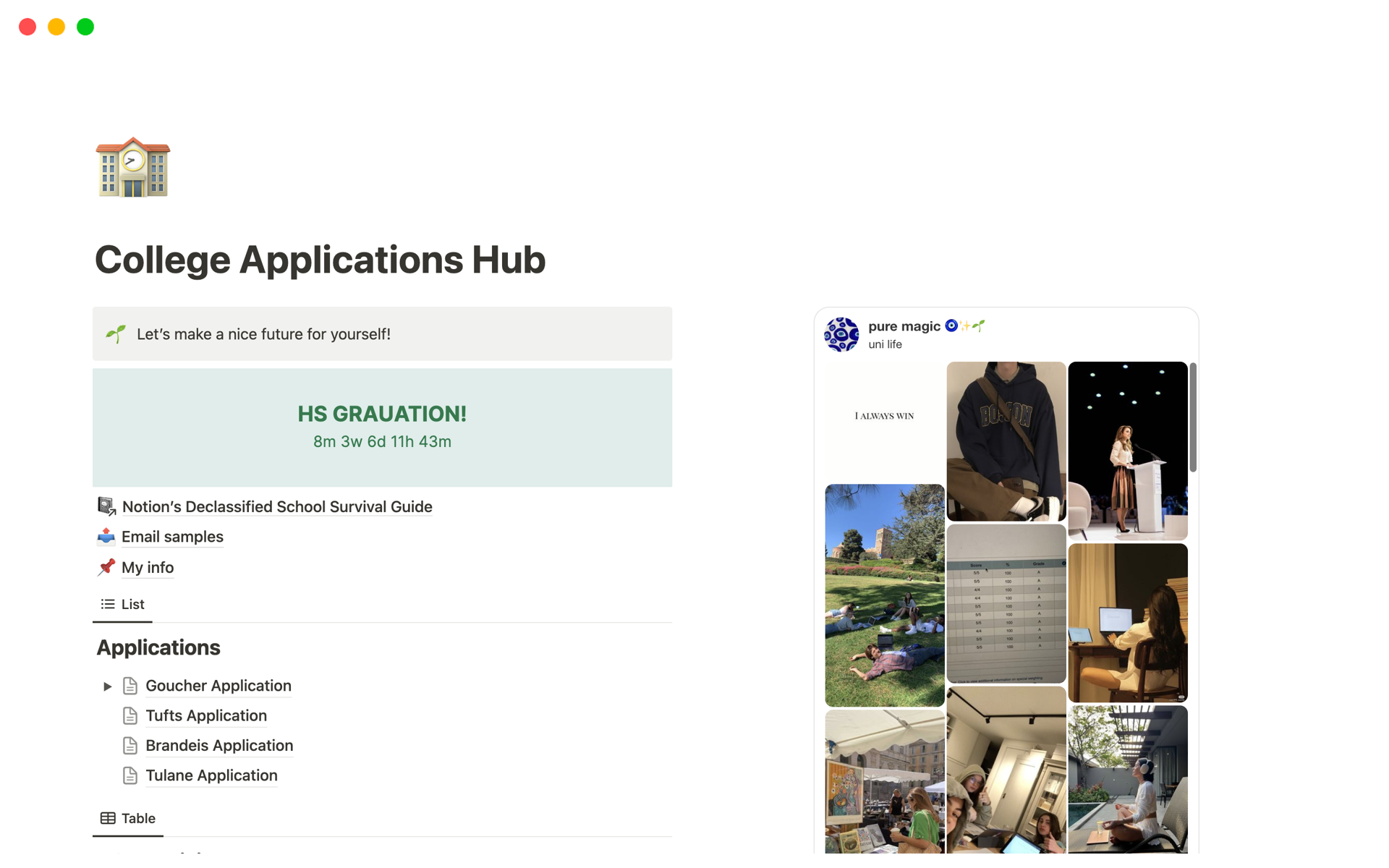The height and width of the screenshot is (868, 1389).
Task: Click the Brandeis Application entry
Action: point(219,745)
